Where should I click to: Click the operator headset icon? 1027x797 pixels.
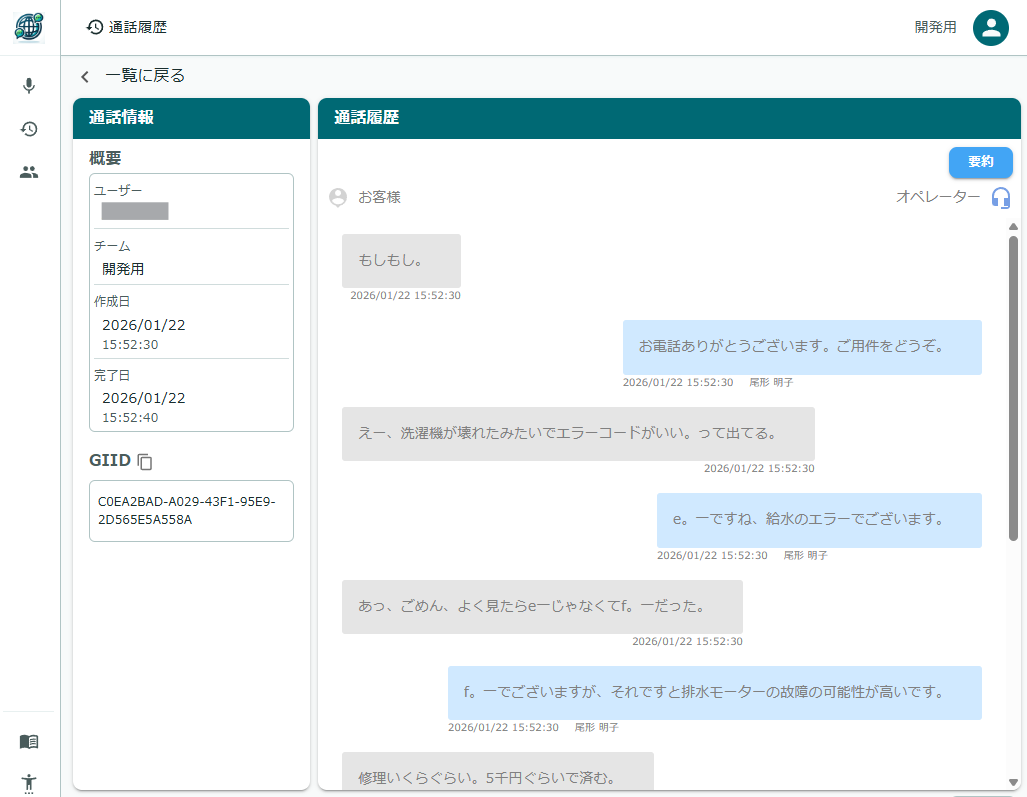(1000, 197)
